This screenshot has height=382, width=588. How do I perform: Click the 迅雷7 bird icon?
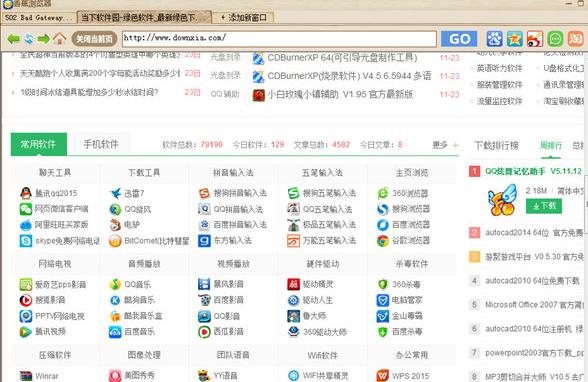tap(115, 193)
